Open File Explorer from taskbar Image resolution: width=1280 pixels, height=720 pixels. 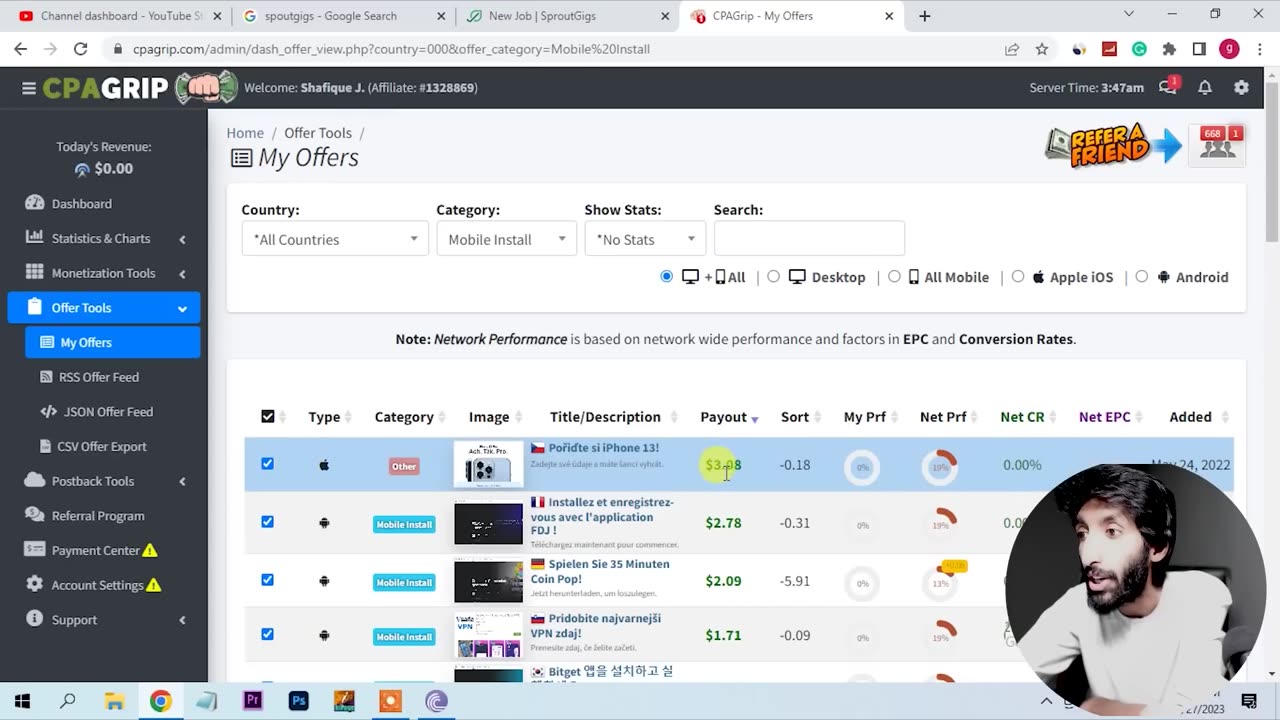[x=114, y=701]
